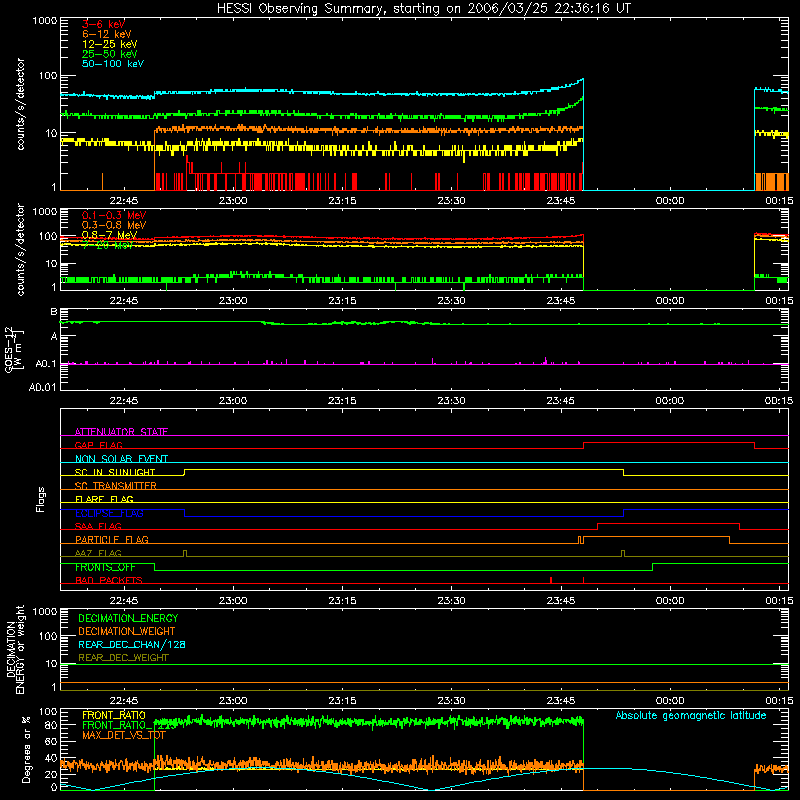Click the FLARE_FLAG label
This screenshot has height=800, width=800.
(x=104, y=499)
